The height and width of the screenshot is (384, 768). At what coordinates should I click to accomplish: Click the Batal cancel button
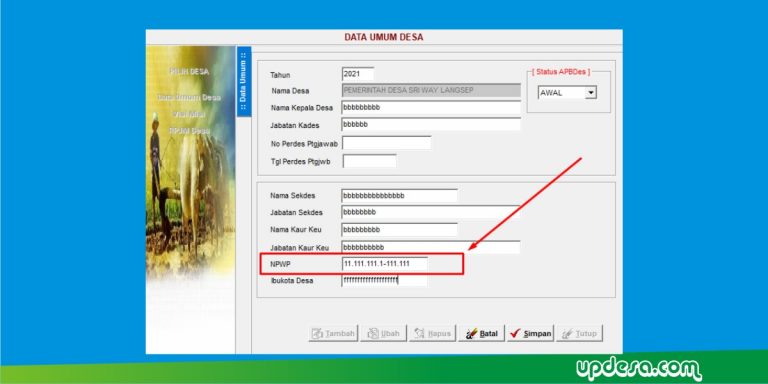[481, 334]
